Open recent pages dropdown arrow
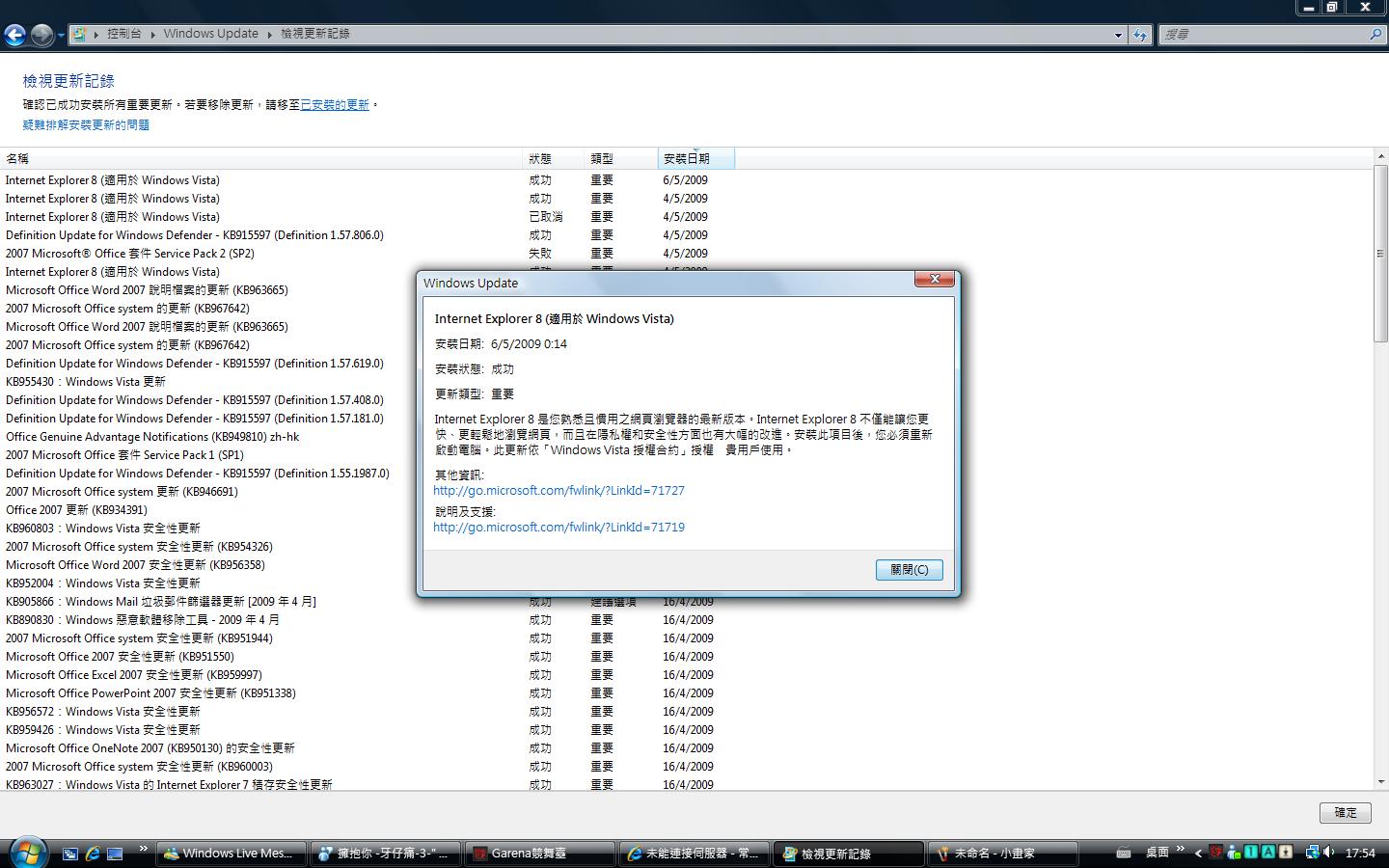The width and height of the screenshot is (1389, 868). (x=61, y=36)
